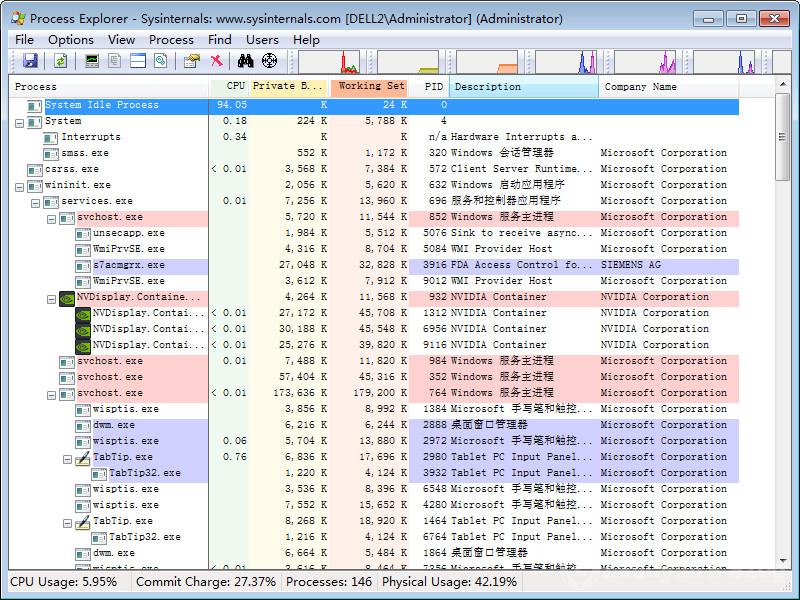Toggle the Show Lower Pane toolbar icon
Screen dimensions: 800x600
(138, 61)
